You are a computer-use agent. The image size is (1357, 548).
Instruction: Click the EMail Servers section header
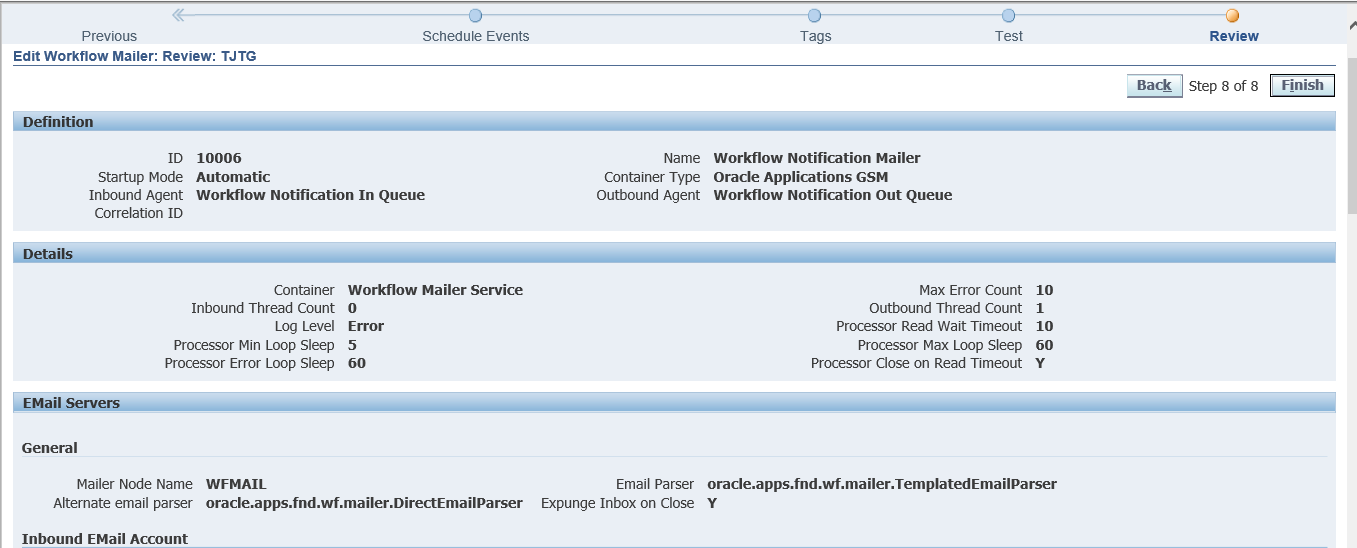tap(674, 403)
